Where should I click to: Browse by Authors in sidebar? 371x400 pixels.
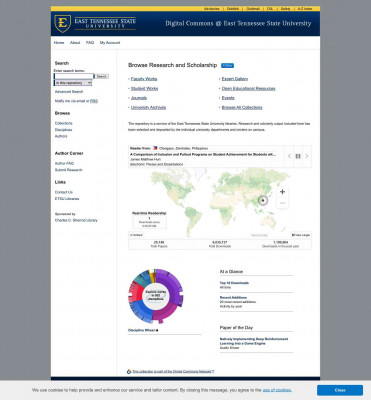(61, 136)
